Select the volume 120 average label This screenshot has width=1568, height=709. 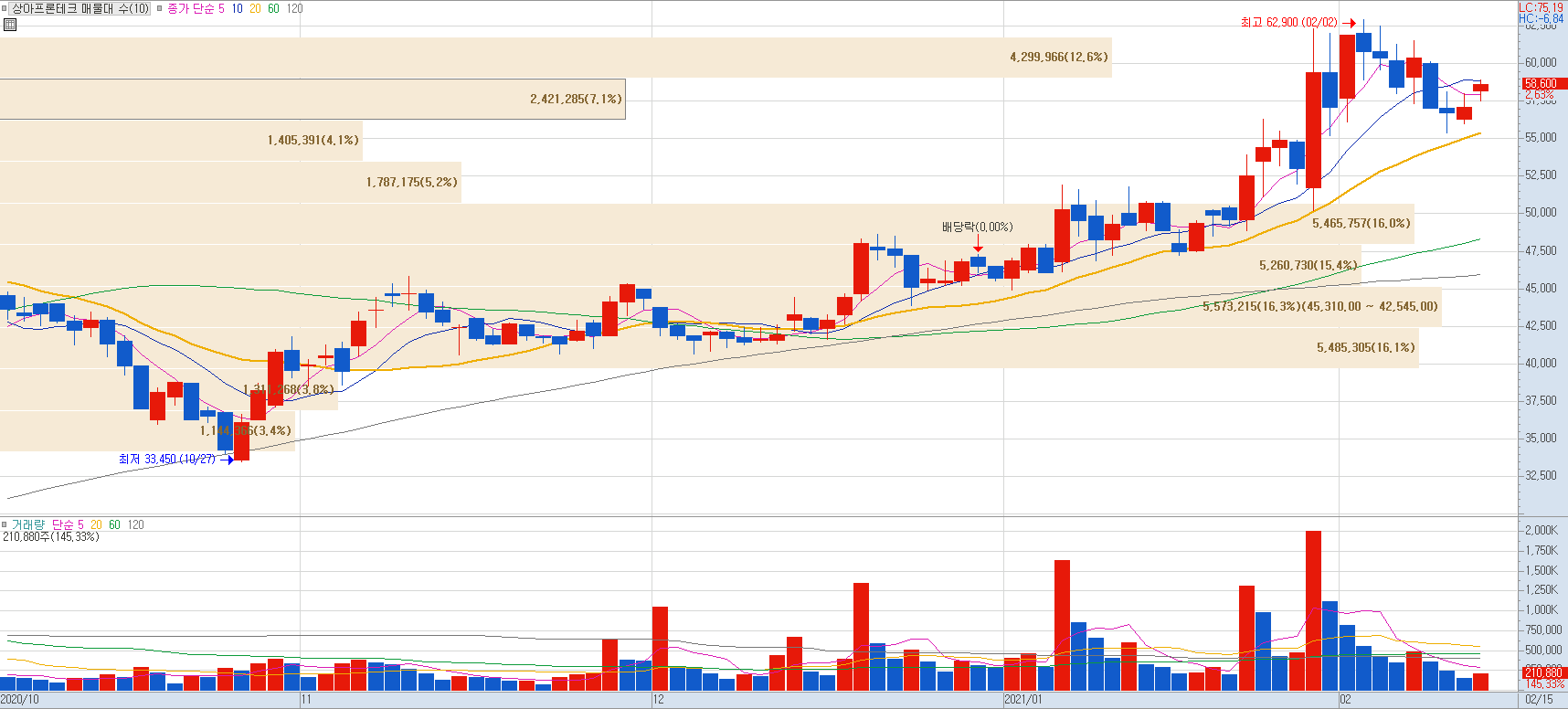(135, 524)
